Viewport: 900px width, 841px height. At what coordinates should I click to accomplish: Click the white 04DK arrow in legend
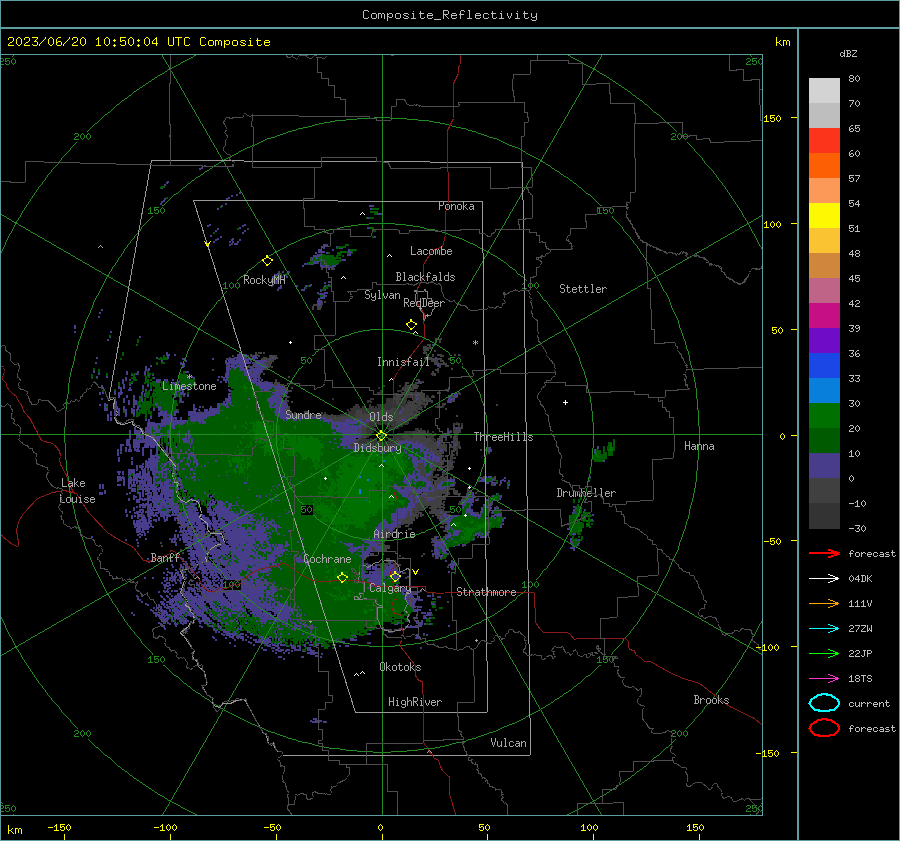824,578
